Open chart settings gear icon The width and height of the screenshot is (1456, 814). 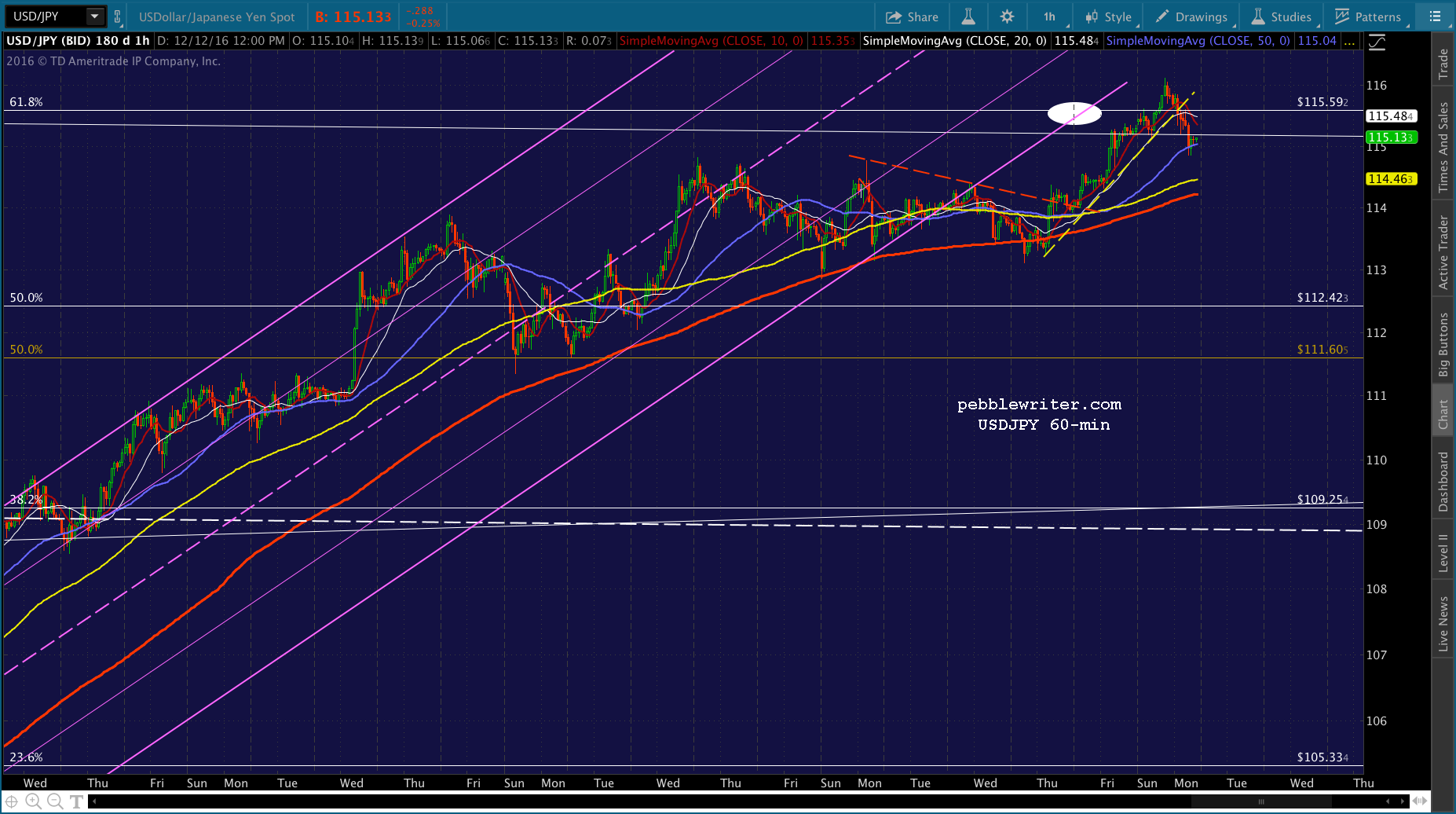click(1007, 16)
